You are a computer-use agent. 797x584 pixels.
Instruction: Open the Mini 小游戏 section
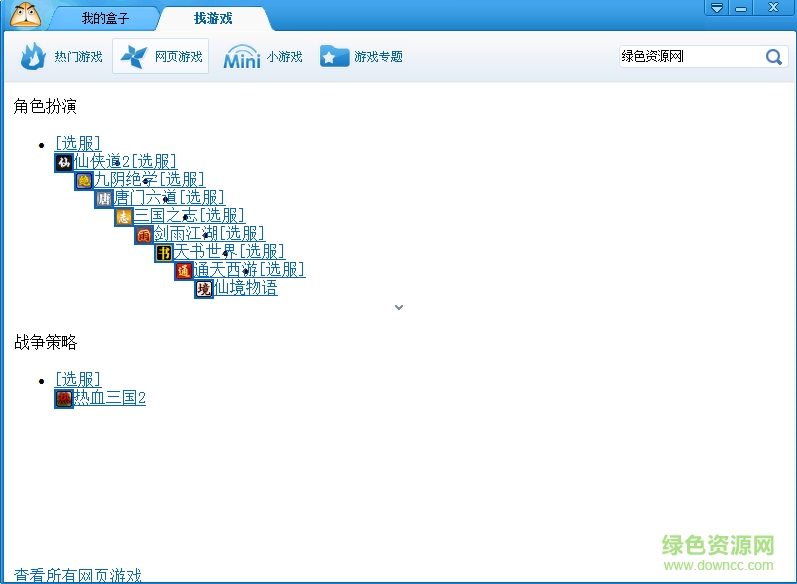(262, 57)
